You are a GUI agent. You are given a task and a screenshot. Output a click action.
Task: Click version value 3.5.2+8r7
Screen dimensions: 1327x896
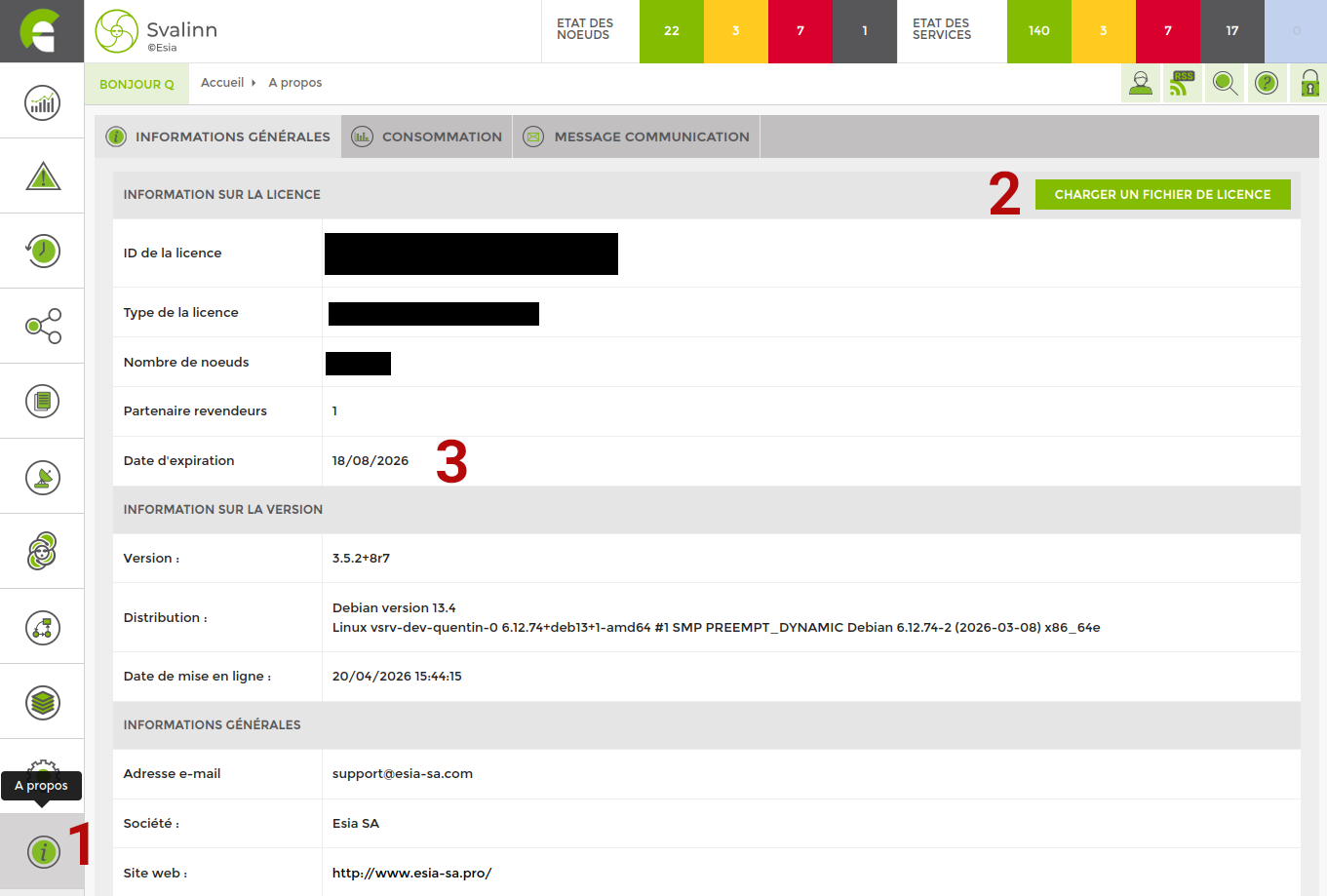point(361,558)
